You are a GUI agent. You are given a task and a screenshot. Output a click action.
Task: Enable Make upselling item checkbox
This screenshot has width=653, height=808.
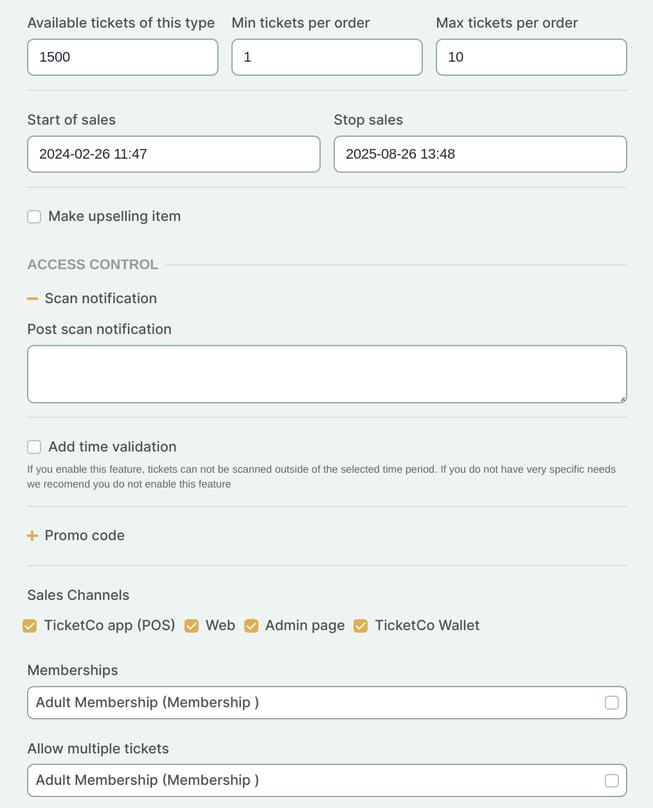coord(34,216)
